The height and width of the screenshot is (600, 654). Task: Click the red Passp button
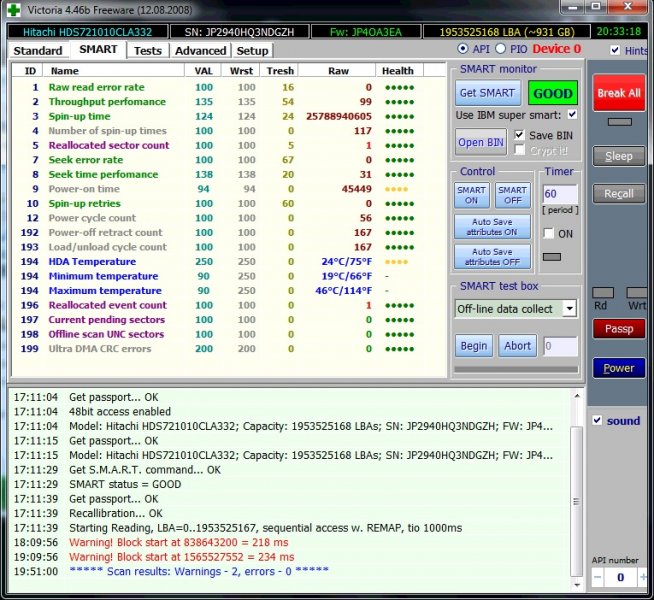pyautogui.click(x=618, y=328)
